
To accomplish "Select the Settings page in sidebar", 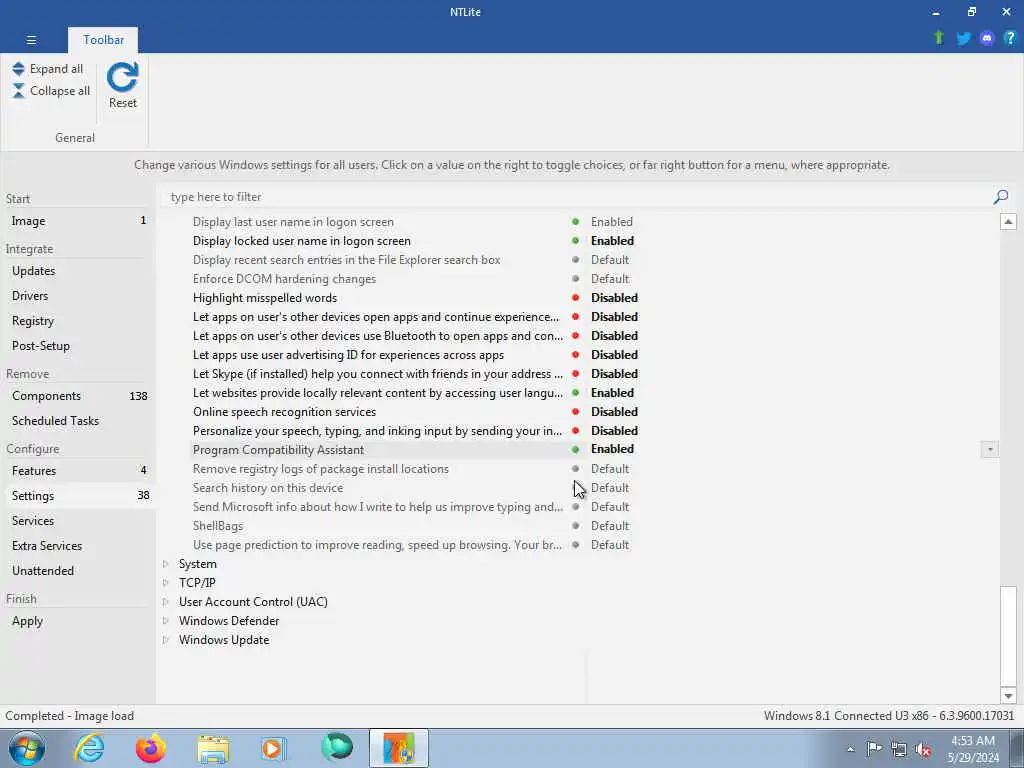I will click(78, 496).
